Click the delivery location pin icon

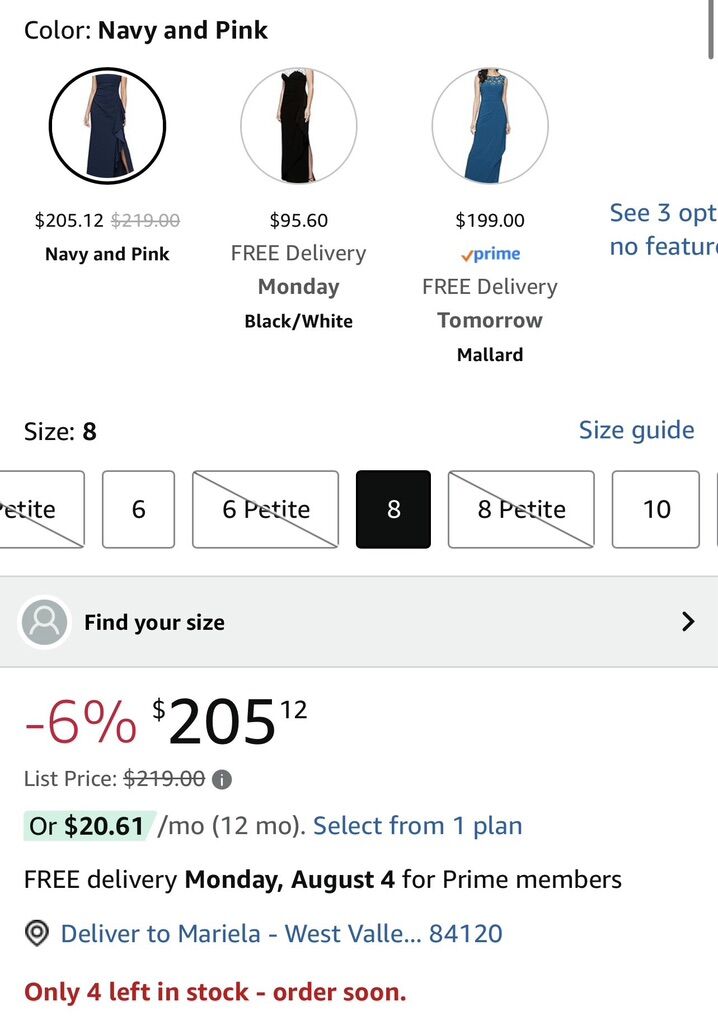(x=37, y=934)
